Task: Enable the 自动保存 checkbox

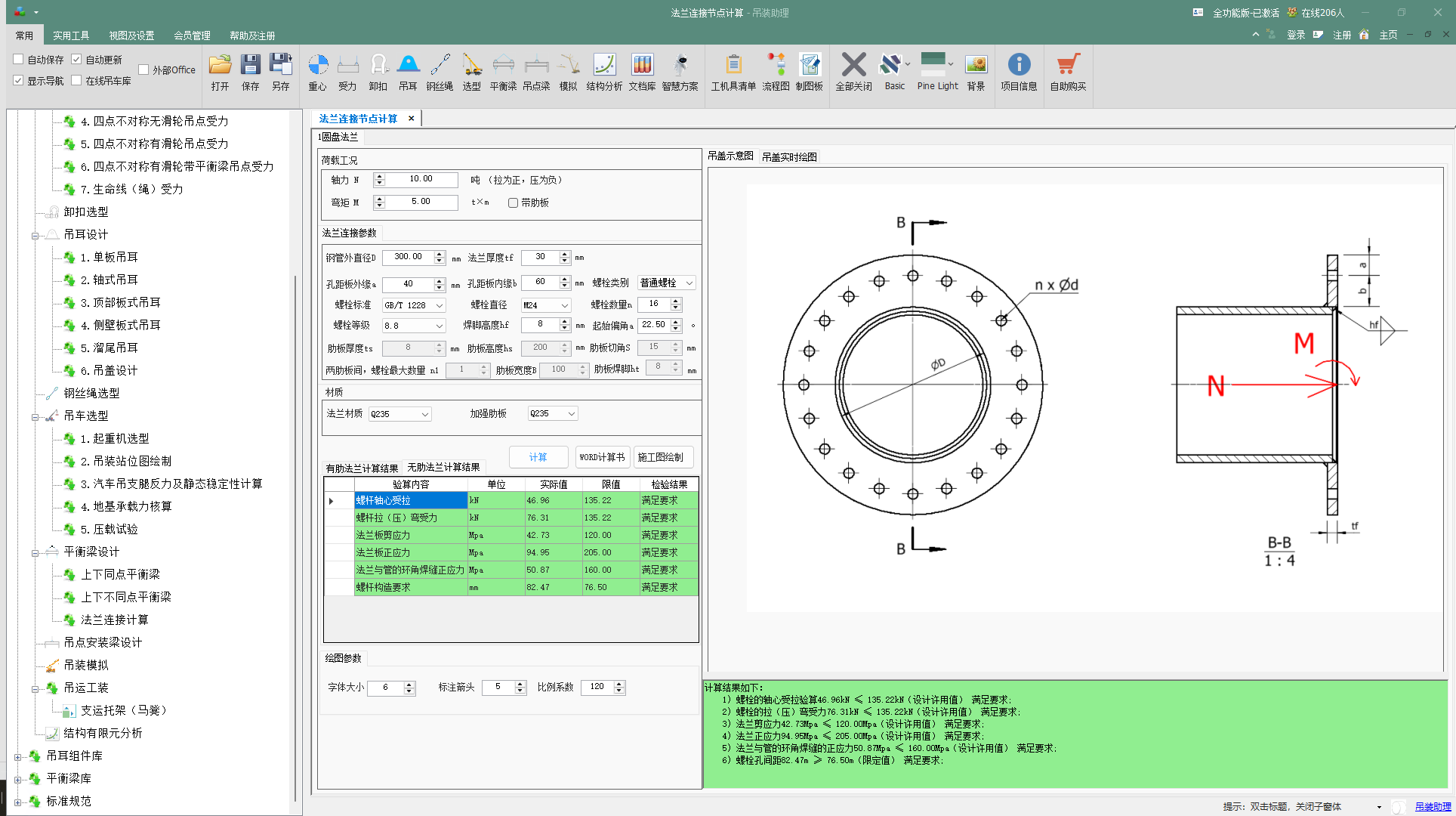Action: [19, 59]
